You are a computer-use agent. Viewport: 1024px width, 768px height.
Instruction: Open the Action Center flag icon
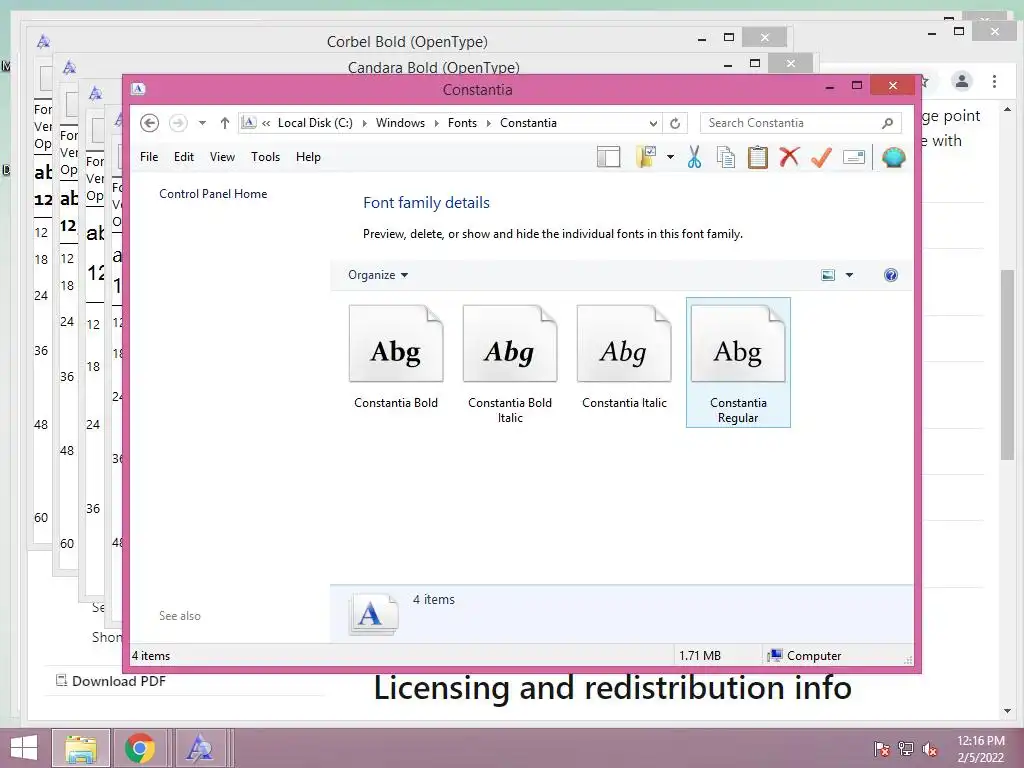click(x=881, y=749)
